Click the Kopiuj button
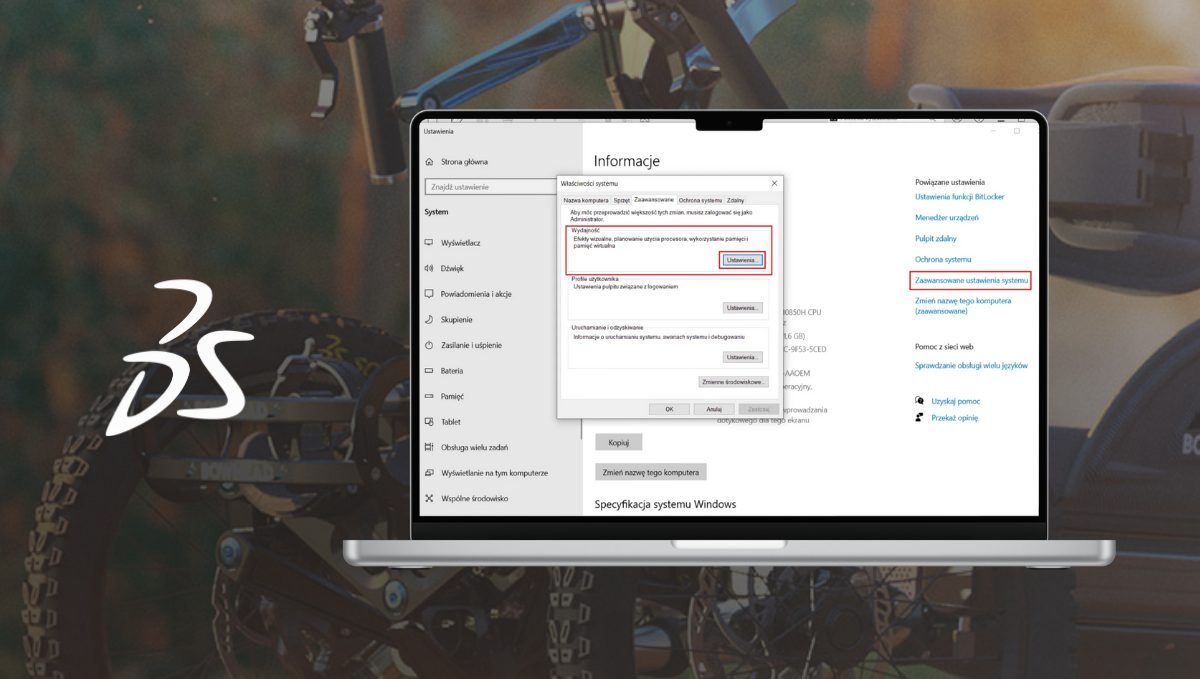This screenshot has width=1200, height=679. 618,442
